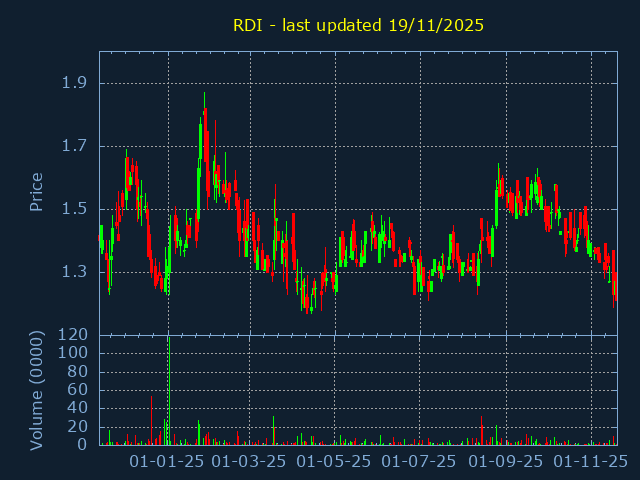Click the 1.5 price tick label
Image resolution: width=640 pixels, height=480 pixels.
pyautogui.click(x=76, y=209)
